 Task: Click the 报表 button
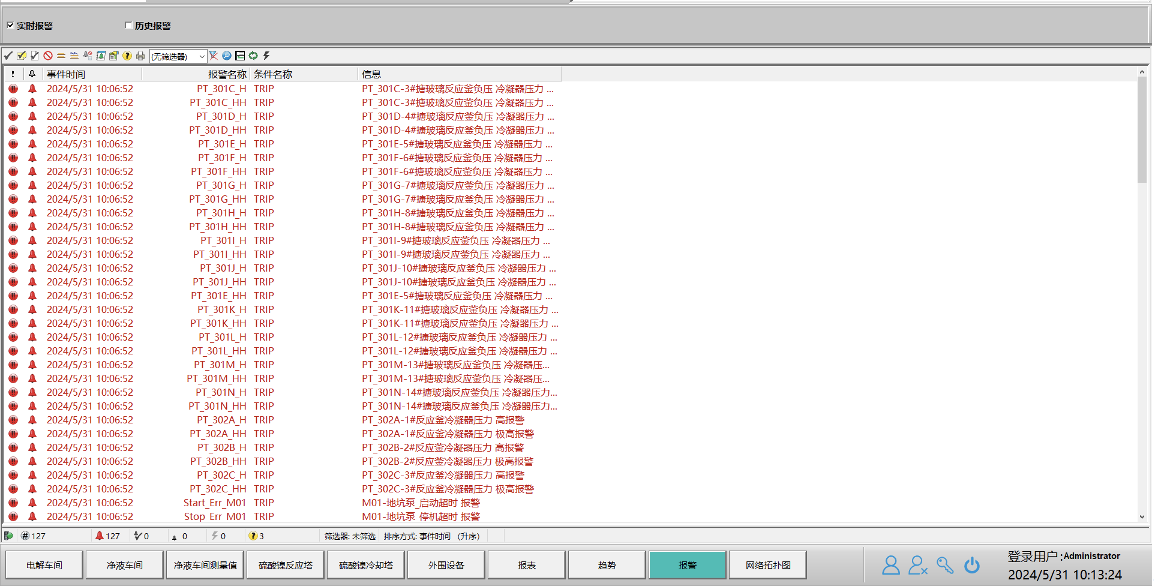tap(527, 565)
